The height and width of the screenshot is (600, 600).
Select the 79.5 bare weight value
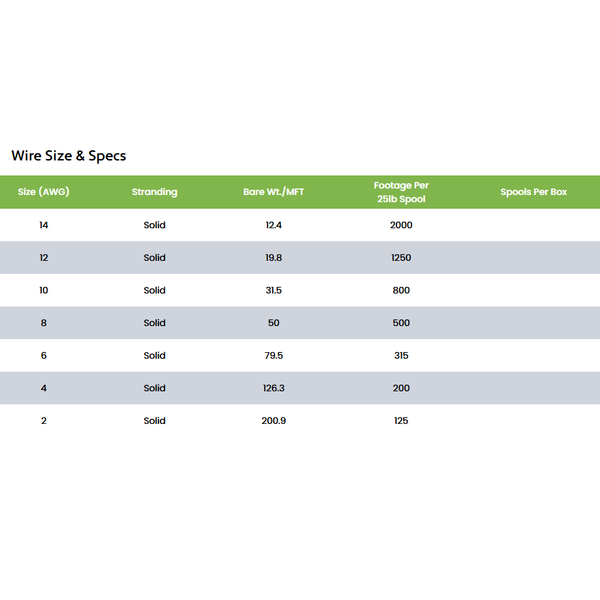274,355
